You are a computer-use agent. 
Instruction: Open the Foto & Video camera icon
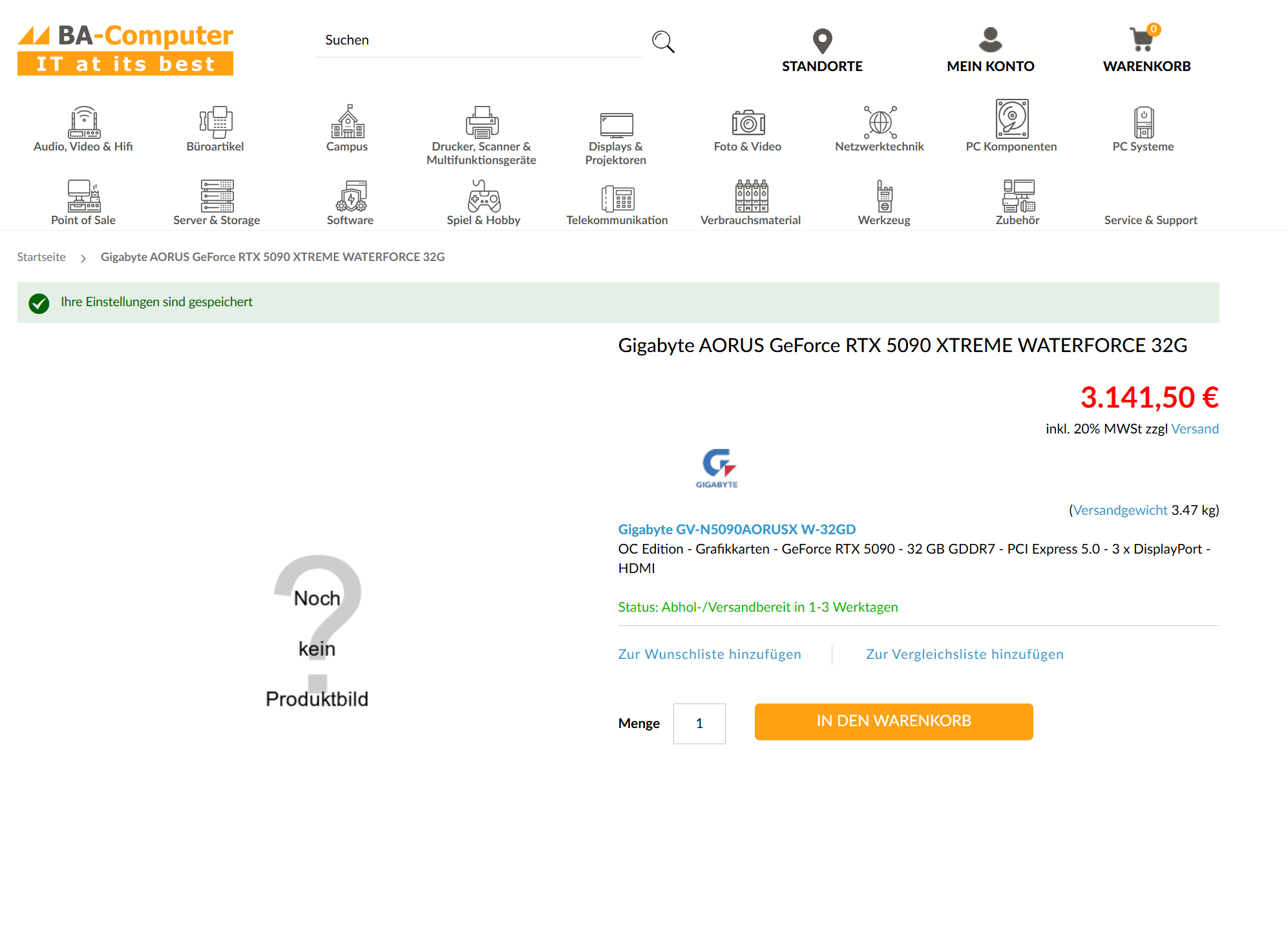(x=748, y=123)
